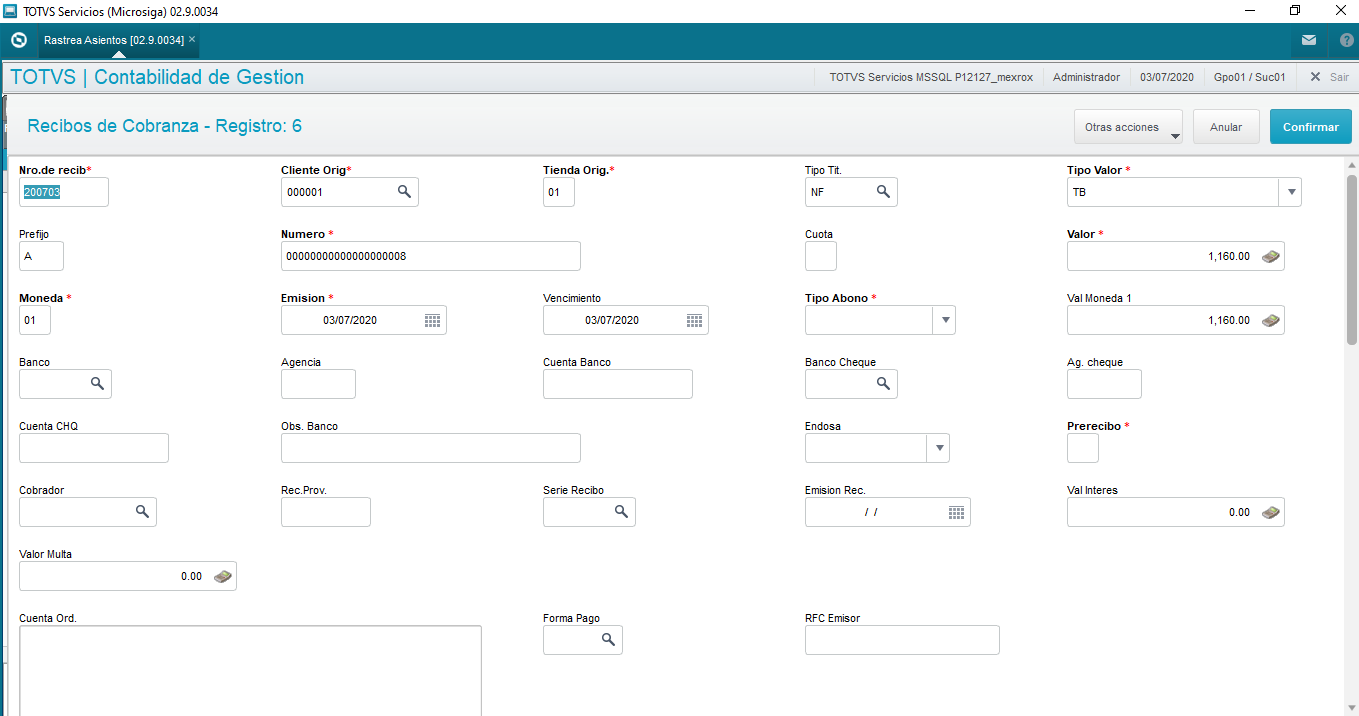1359x716 pixels.
Task: Open the Valor Multa calculator icon
Action: click(222, 576)
